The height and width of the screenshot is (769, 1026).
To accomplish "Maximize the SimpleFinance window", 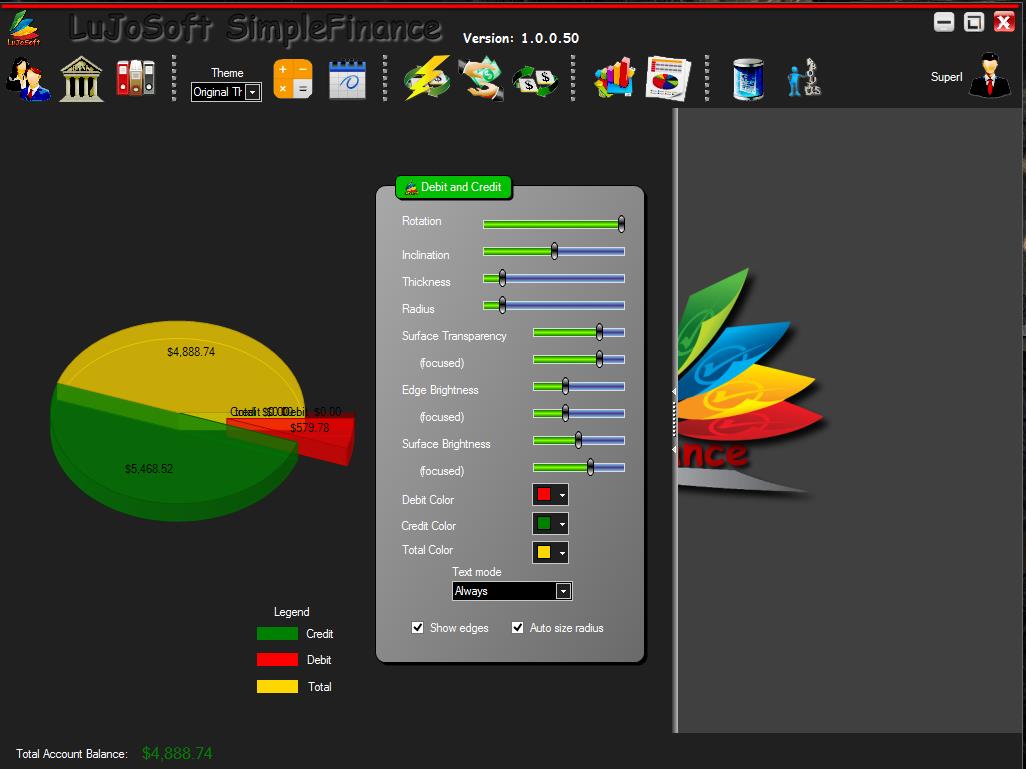I will coord(974,22).
